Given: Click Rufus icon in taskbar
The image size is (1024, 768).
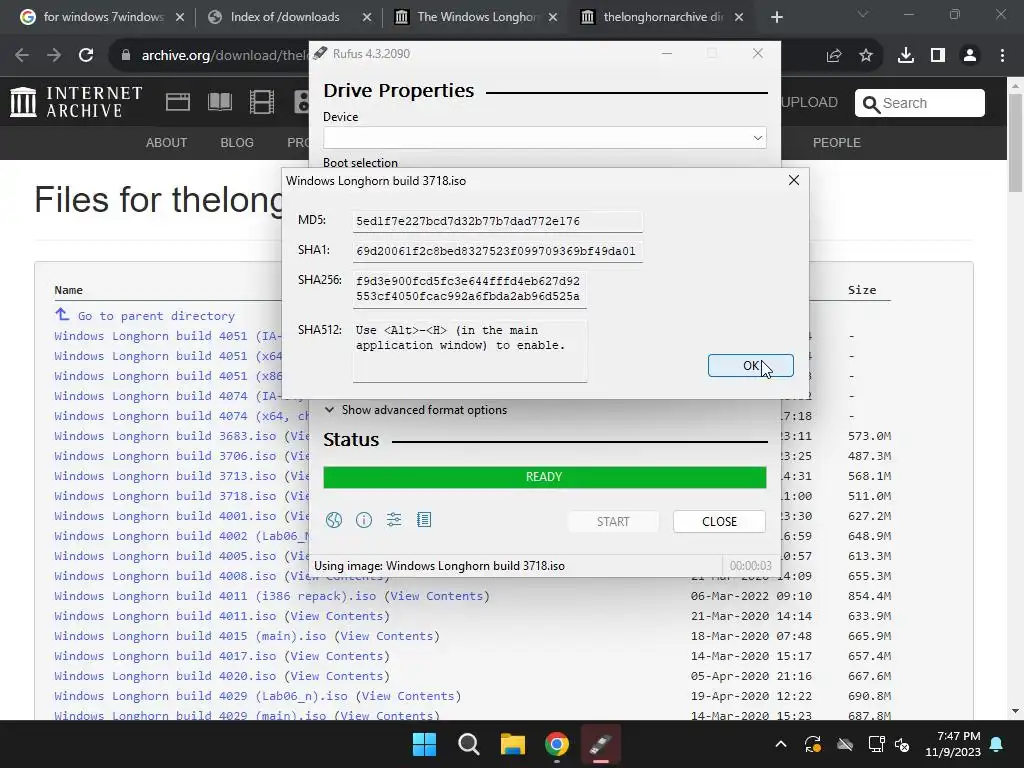Looking at the screenshot, I should 601,744.
